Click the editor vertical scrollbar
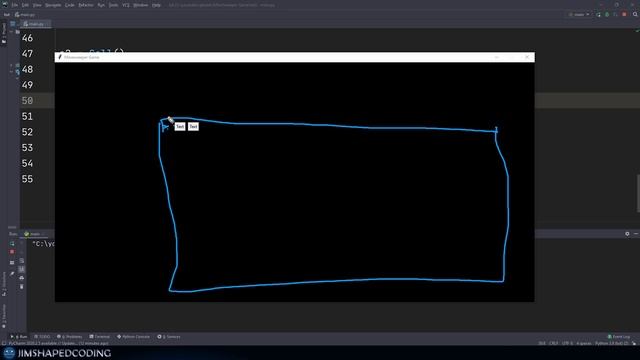 638,193
